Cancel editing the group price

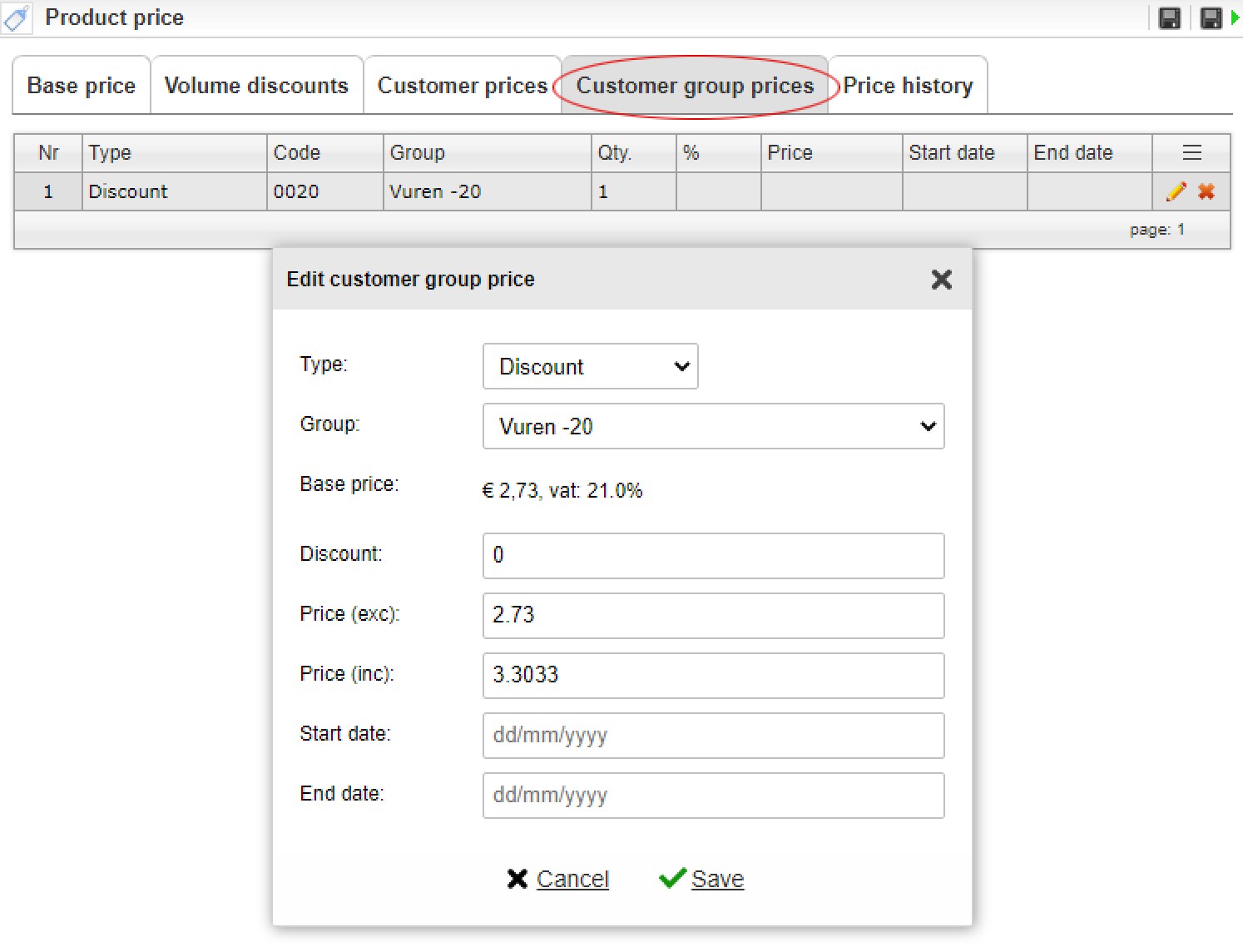[x=572, y=878]
